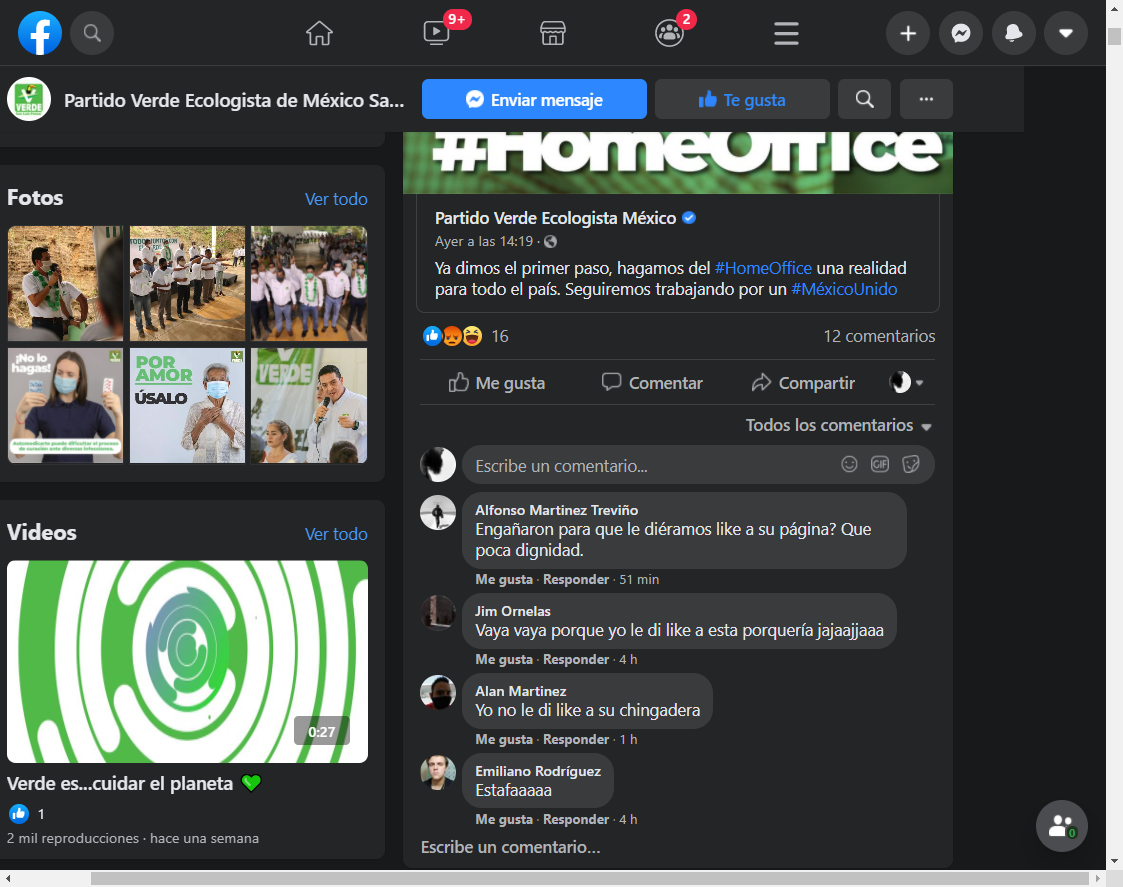Open the Watch videos icon

point(436,33)
